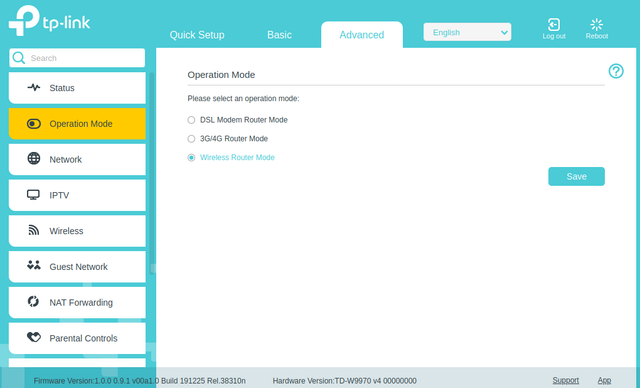640x388 pixels.
Task: Switch to the Advanced tab
Action: pos(362,35)
